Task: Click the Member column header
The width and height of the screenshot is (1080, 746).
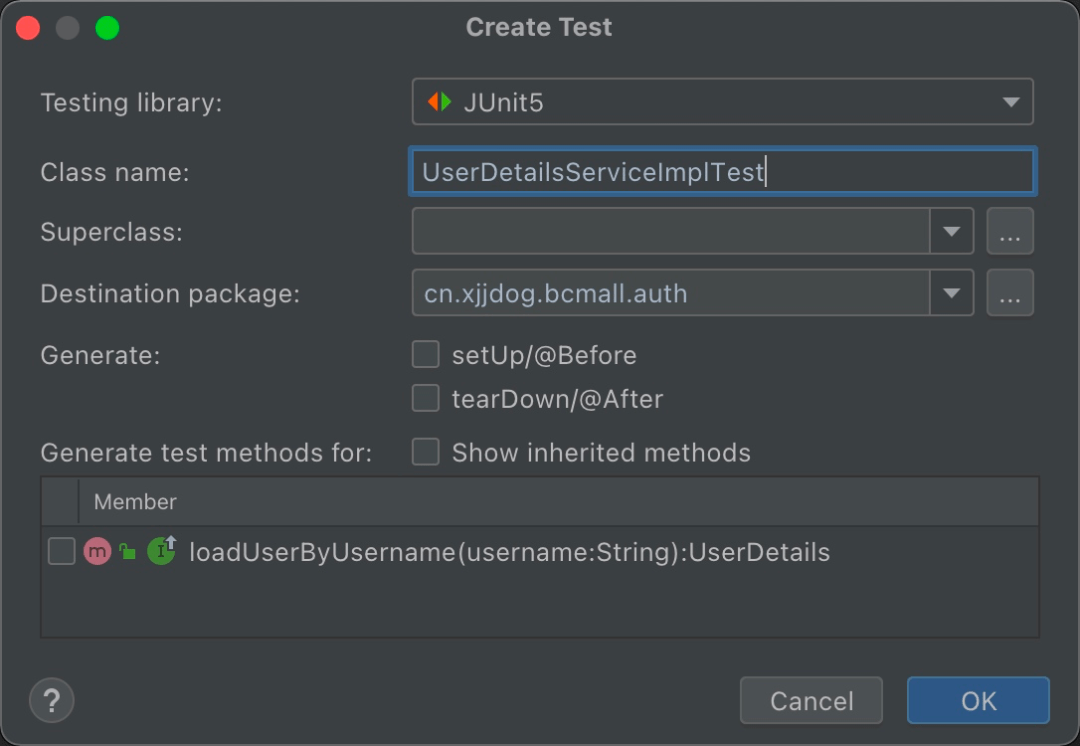Action: [x=135, y=502]
